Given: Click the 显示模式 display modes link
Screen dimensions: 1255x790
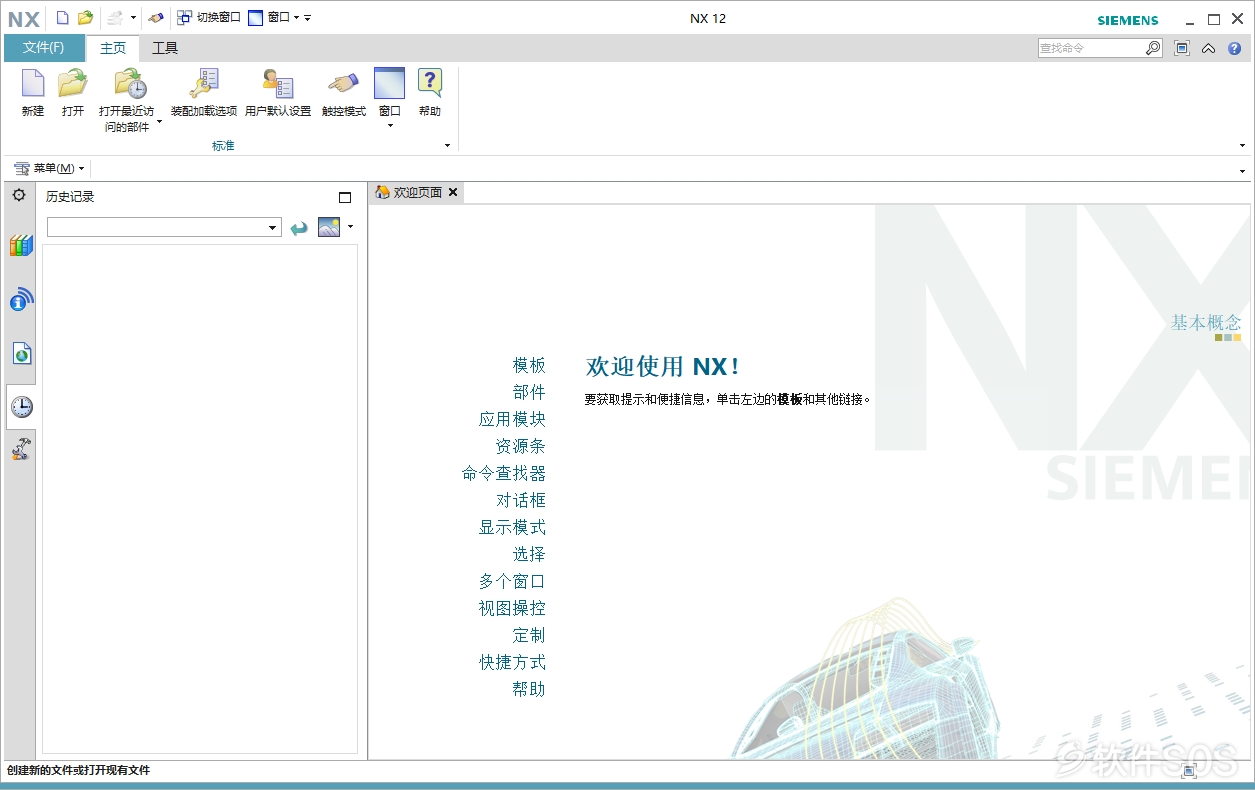Looking at the screenshot, I should tap(512, 527).
